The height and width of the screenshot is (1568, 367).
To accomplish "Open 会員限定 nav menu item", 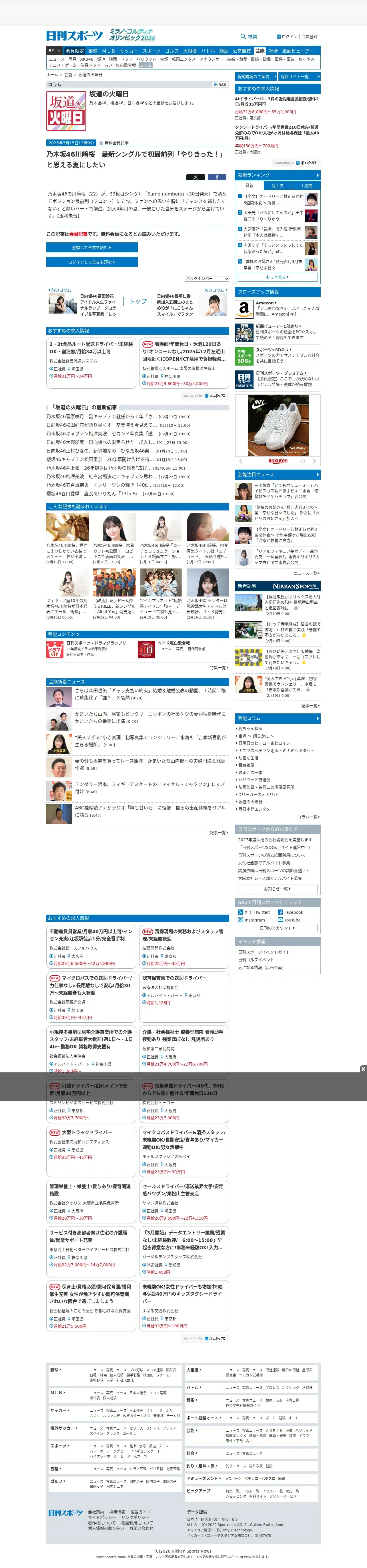I will [75, 51].
